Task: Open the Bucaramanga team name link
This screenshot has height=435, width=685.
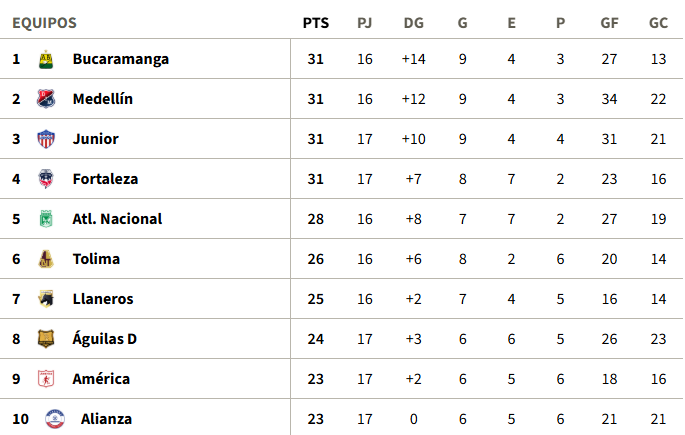Action: pyautogui.click(x=120, y=59)
